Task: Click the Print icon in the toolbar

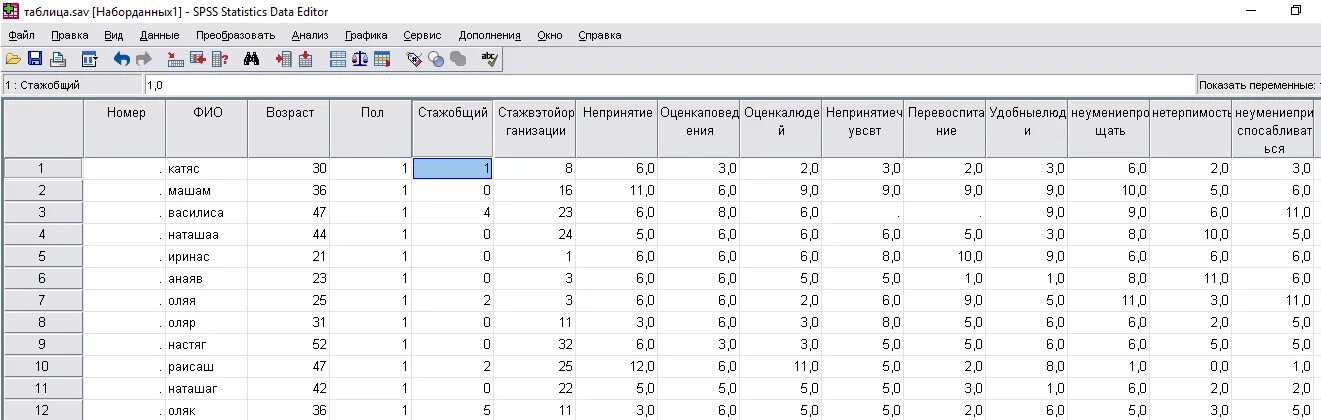Action: (58, 59)
